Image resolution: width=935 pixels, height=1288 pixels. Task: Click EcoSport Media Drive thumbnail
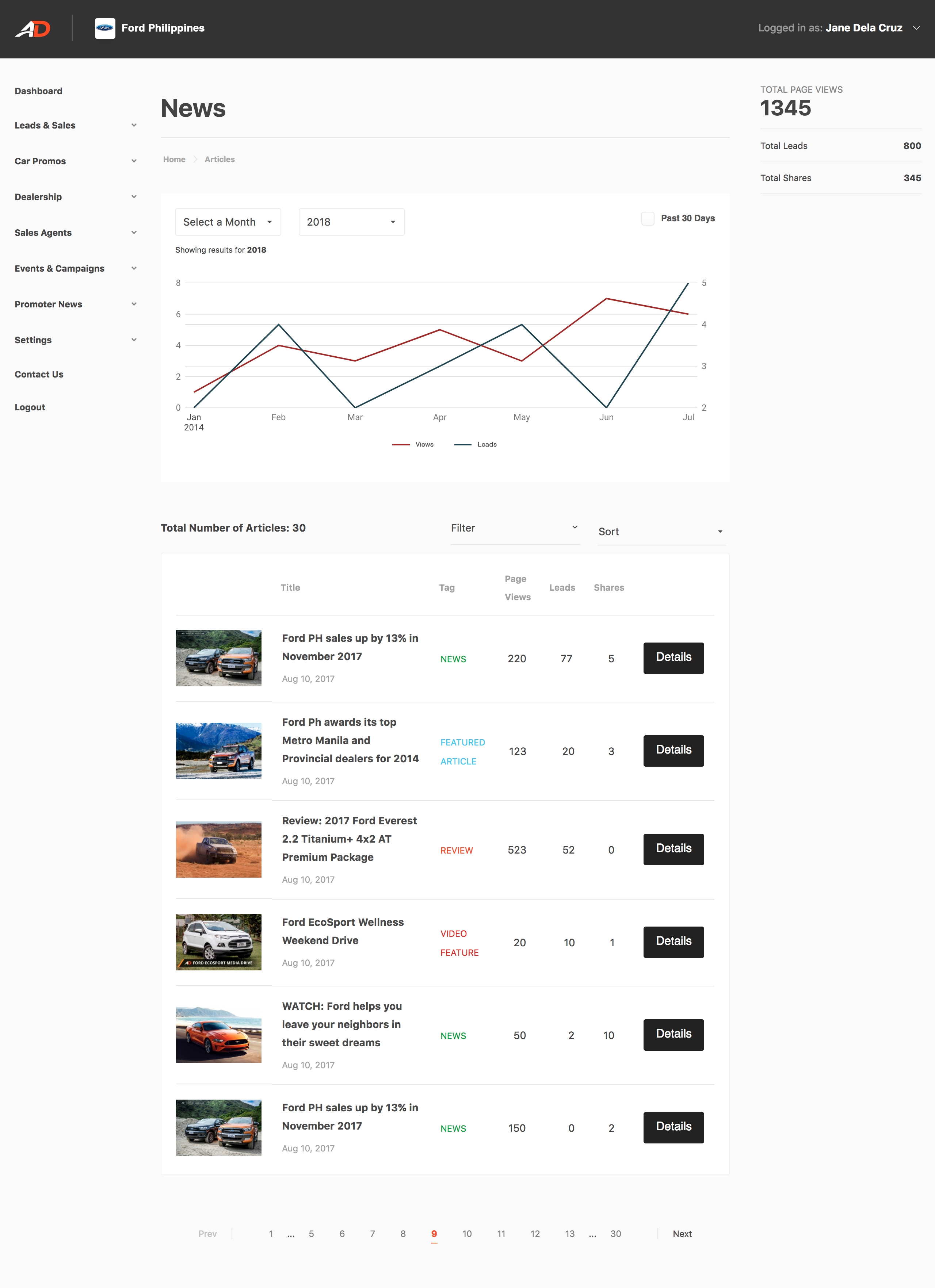pos(219,942)
